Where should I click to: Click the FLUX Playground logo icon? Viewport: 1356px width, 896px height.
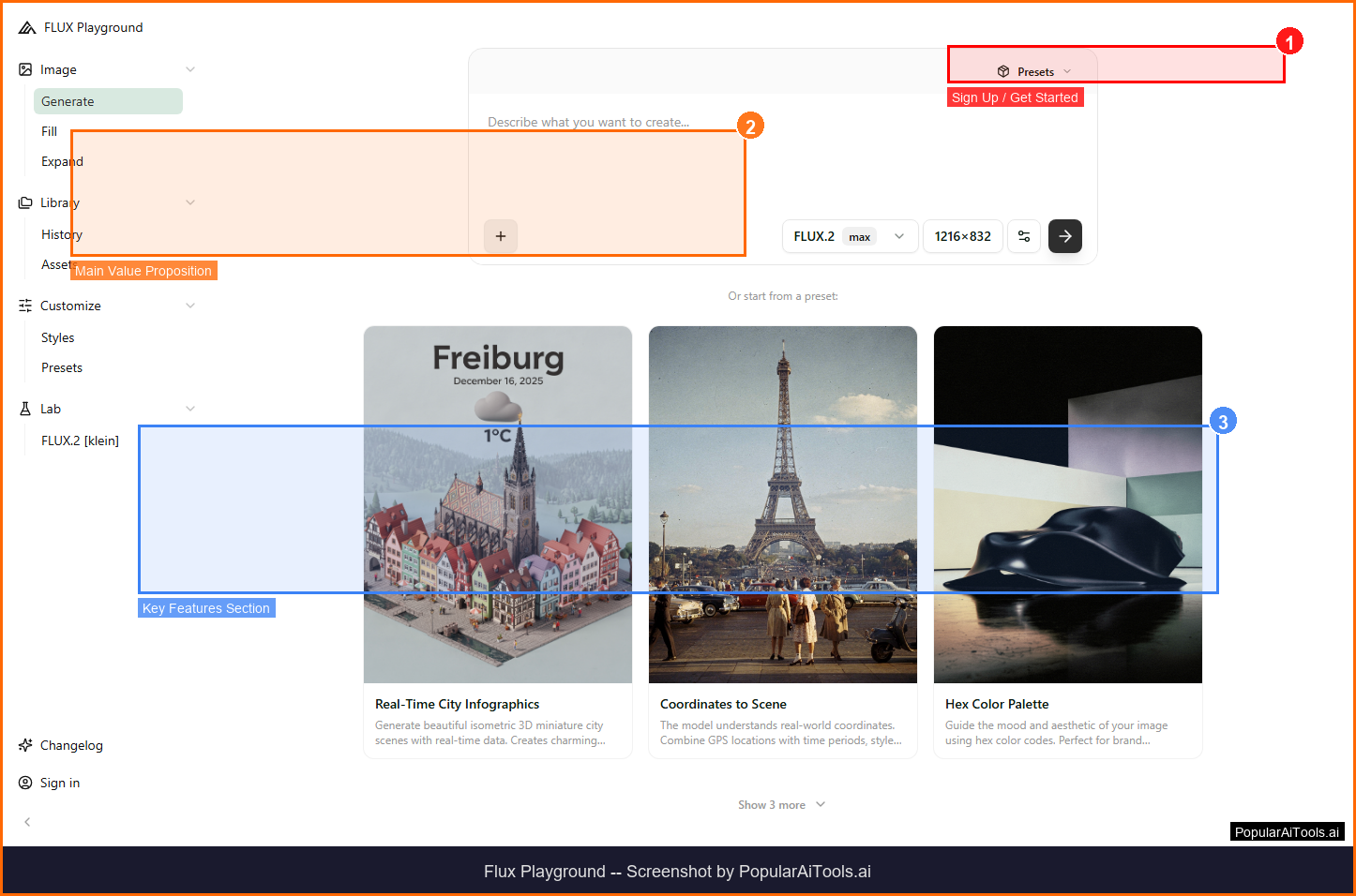[27, 28]
